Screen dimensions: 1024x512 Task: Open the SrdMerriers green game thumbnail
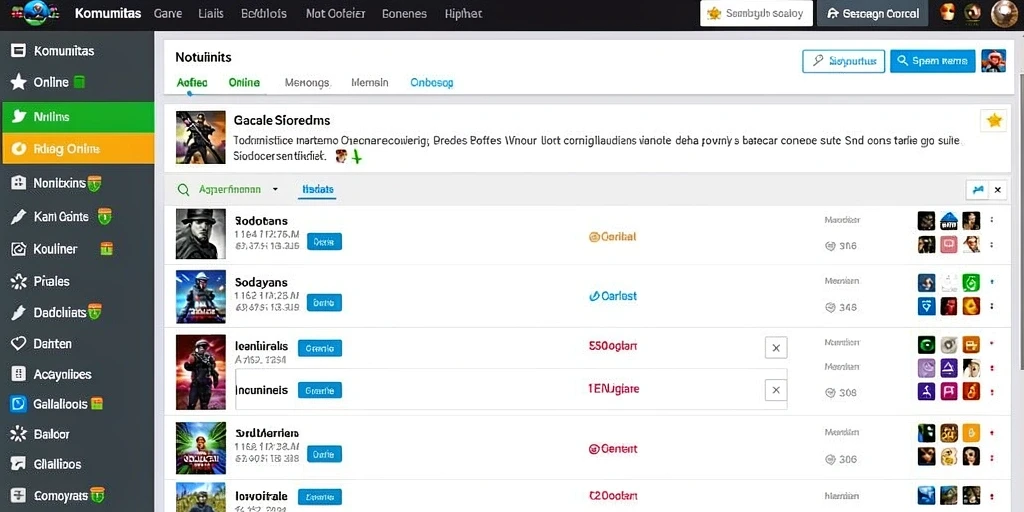click(x=200, y=448)
